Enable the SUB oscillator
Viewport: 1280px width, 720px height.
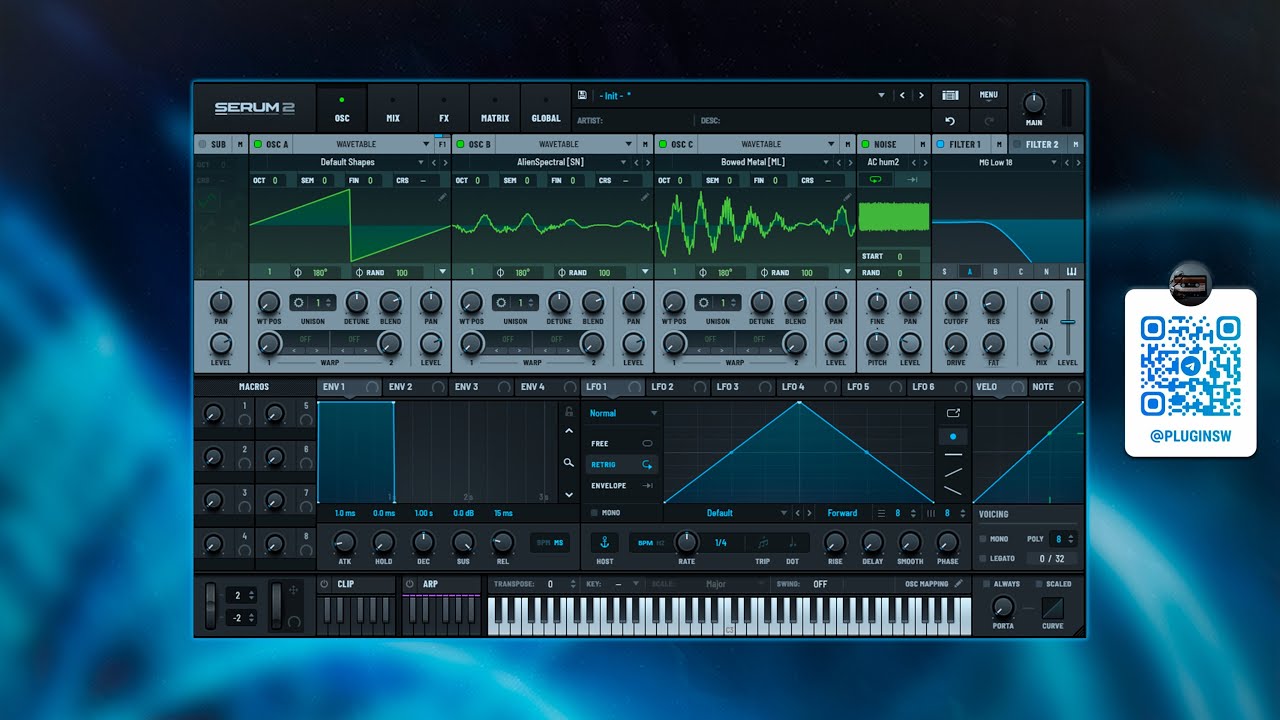tap(202, 144)
